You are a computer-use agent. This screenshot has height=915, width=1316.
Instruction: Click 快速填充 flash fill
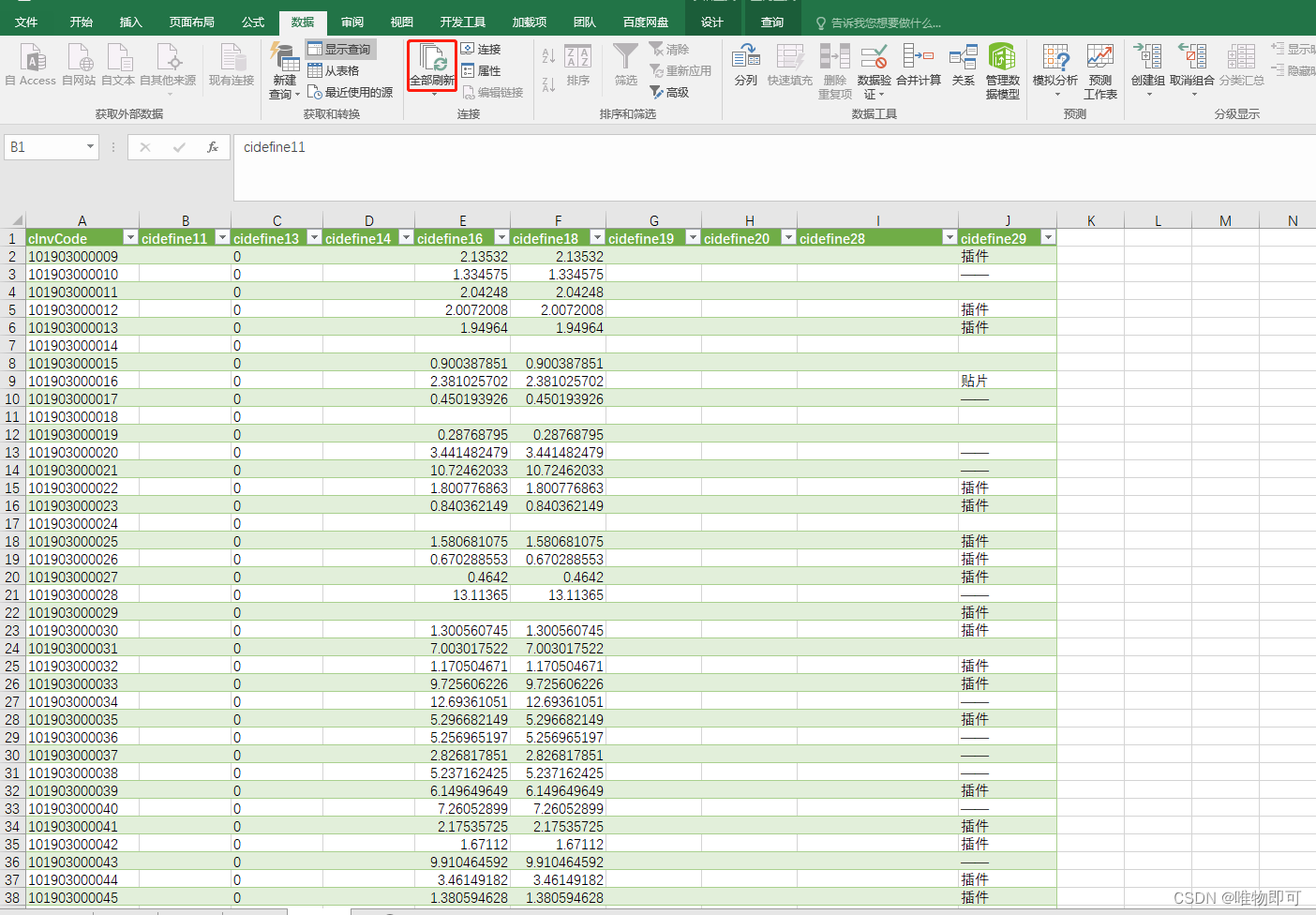(x=790, y=65)
